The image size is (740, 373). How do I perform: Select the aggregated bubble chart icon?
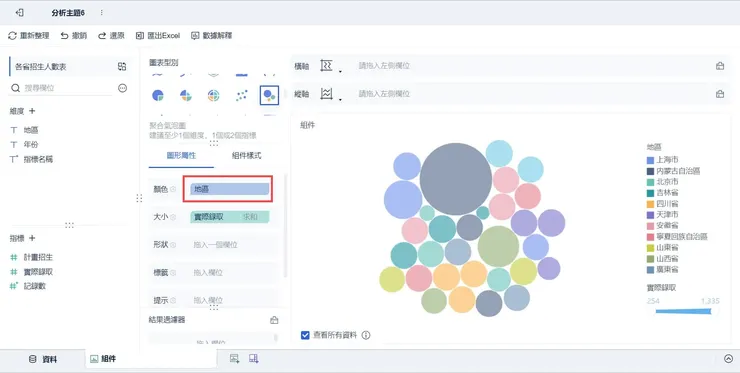(x=269, y=95)
